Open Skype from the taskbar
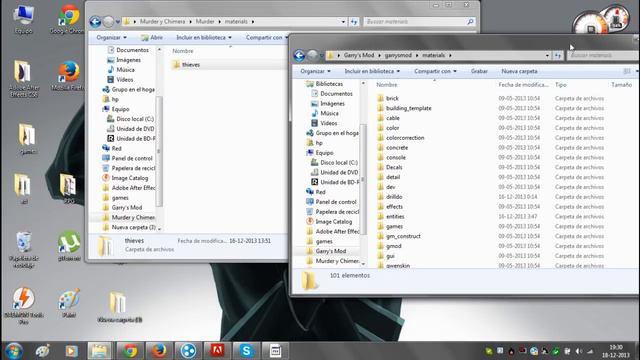 pos(246,351)
